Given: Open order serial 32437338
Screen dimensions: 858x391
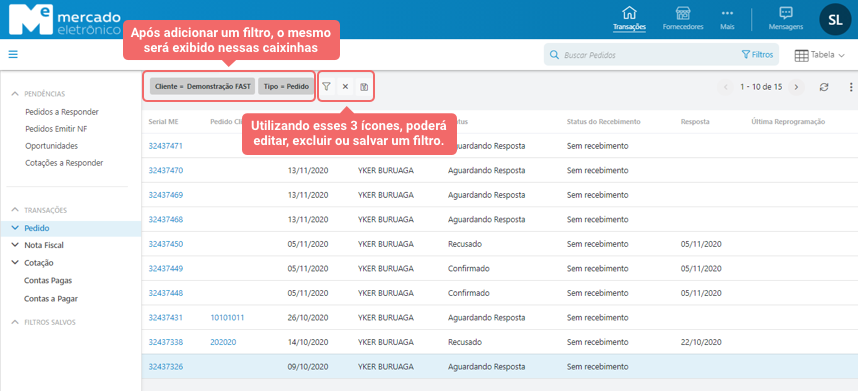Looking at the screenshot, I should pyautogui.click(x=166, y=342).
